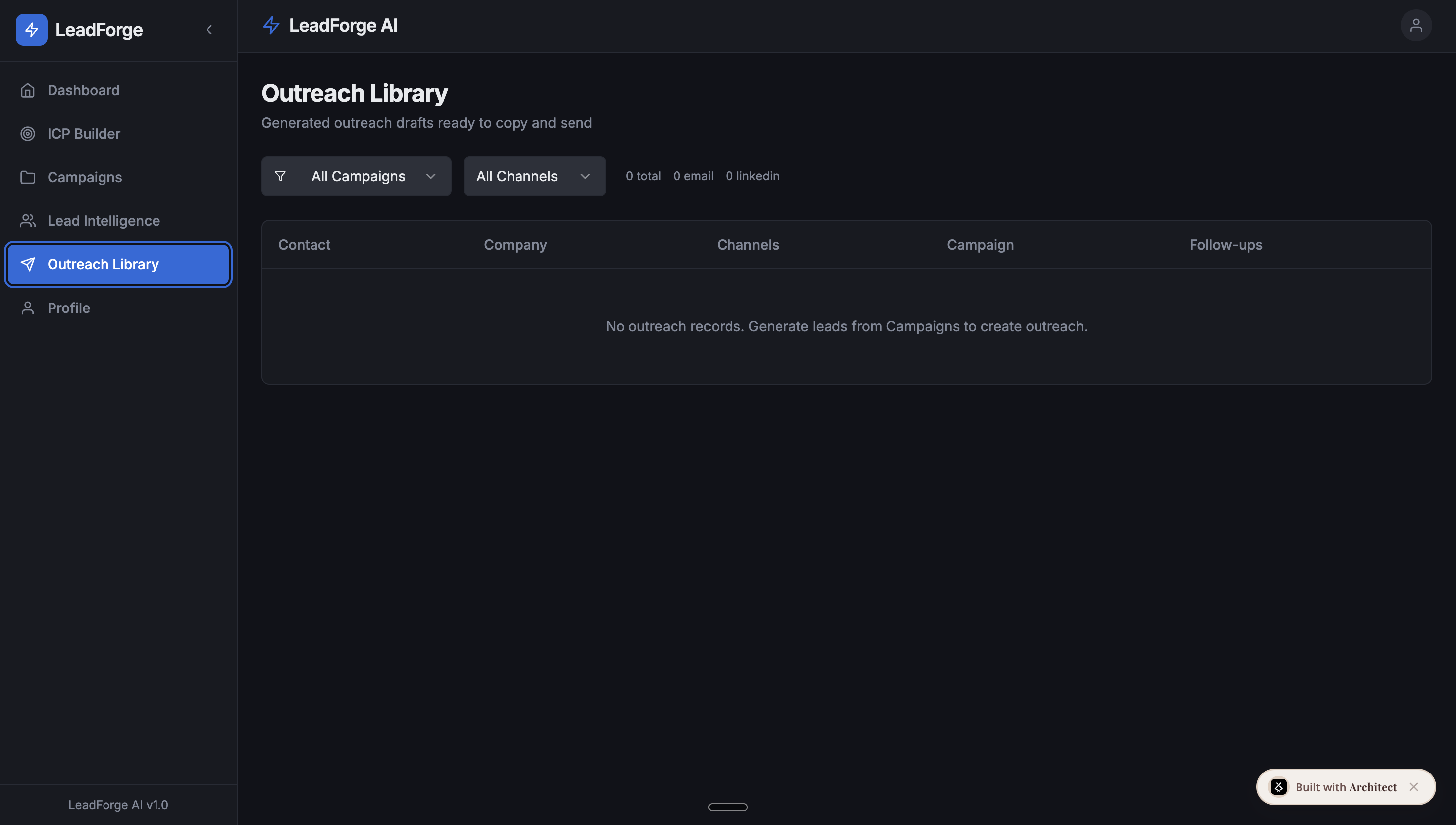Click the Lead Intelligence people icon

27,221
